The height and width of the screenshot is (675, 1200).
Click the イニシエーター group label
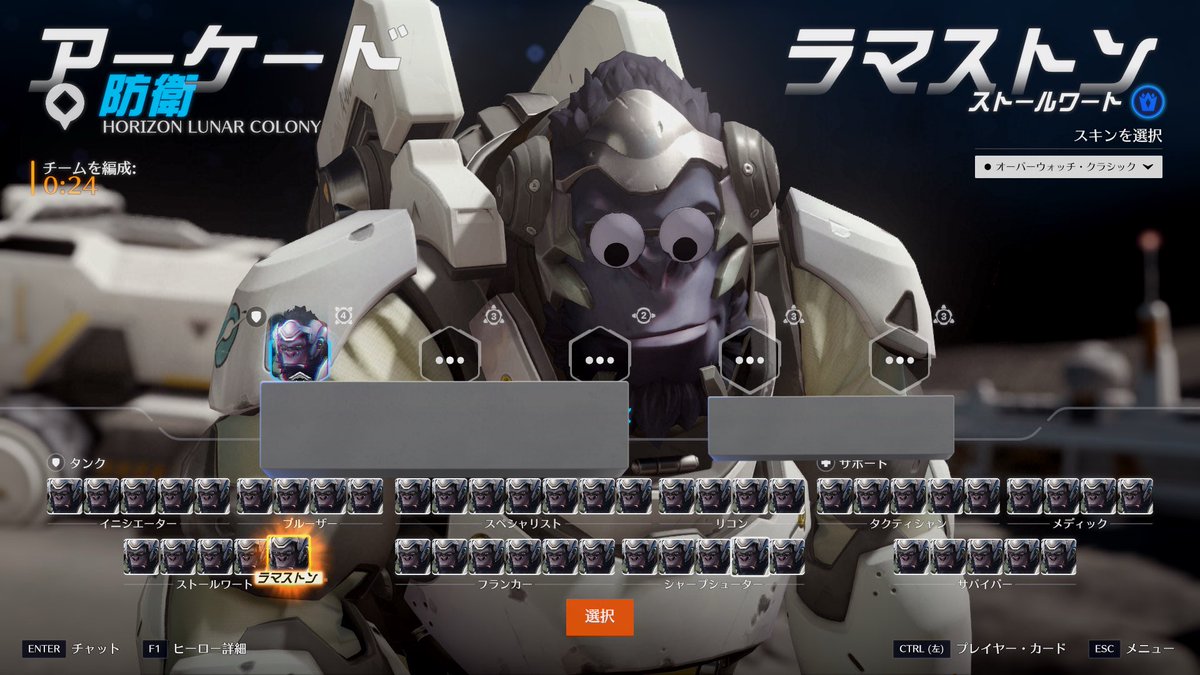[x=139, y=523]
